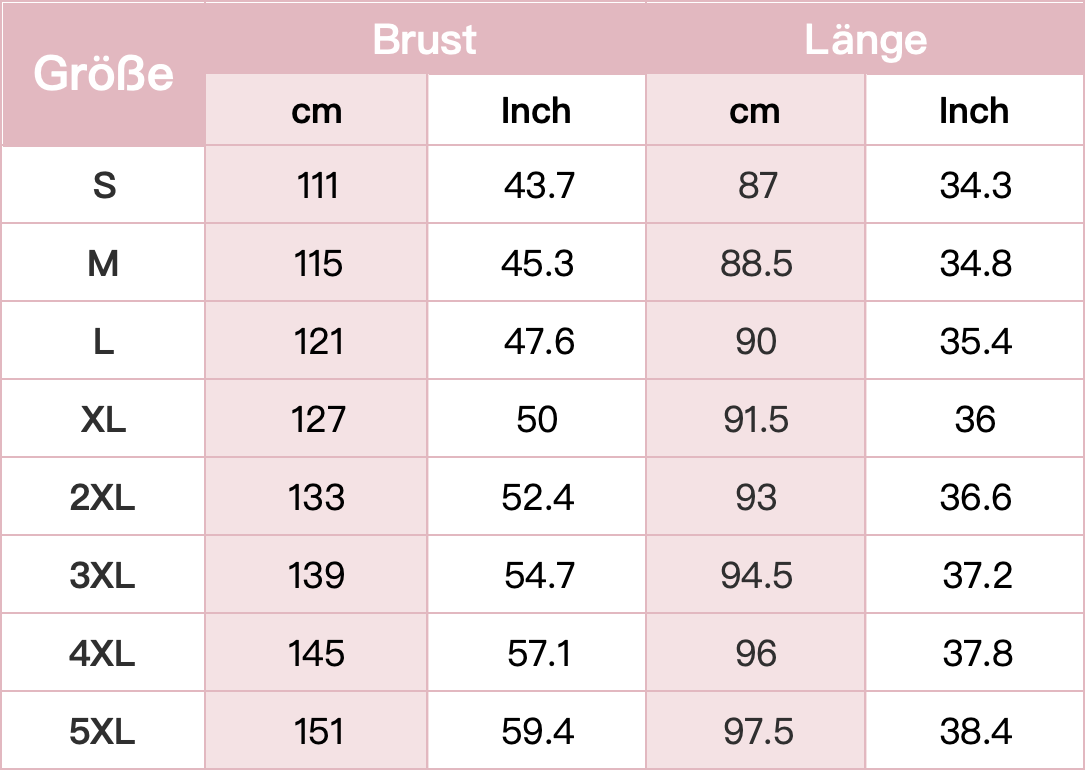Click the 97.5 cm Länge cell
The image size is (1085, 770).
pyautogui.click(x=756, y=731)
